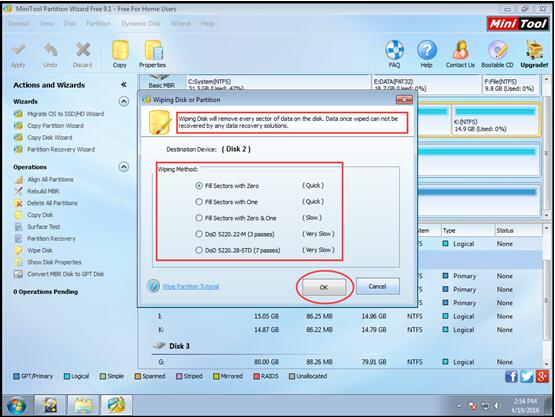Open the Help question mark icon
Viewport: 555px width, 417px height.
427,55
